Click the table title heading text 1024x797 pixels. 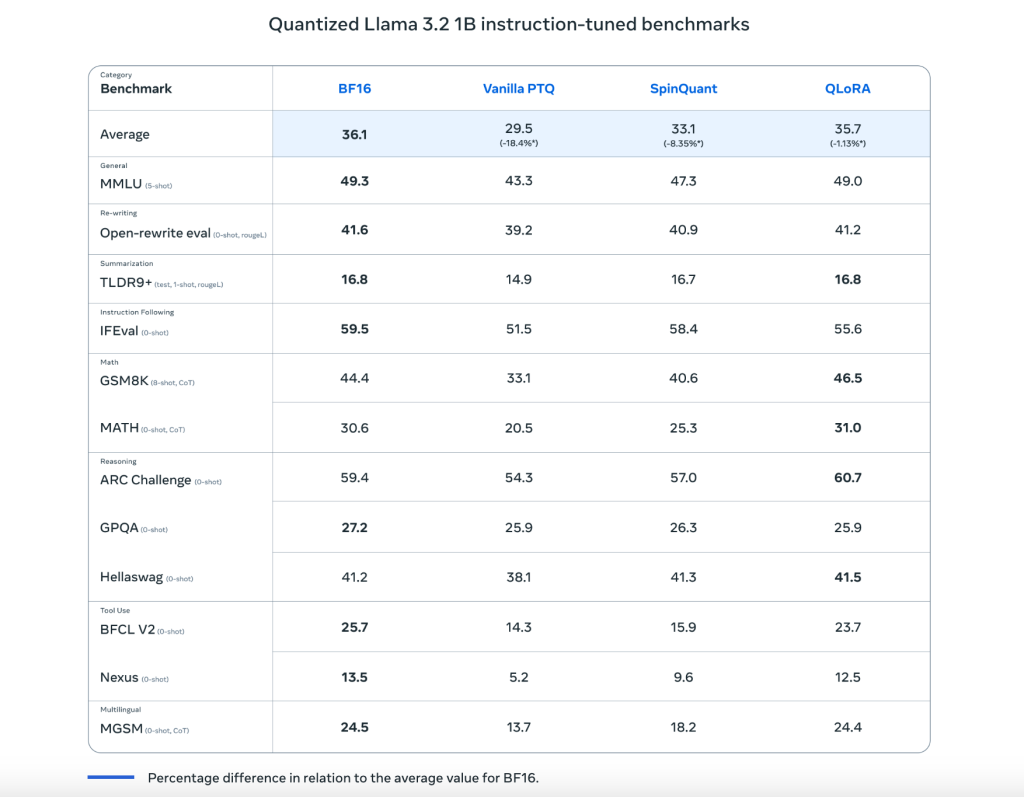coord(509,25)
